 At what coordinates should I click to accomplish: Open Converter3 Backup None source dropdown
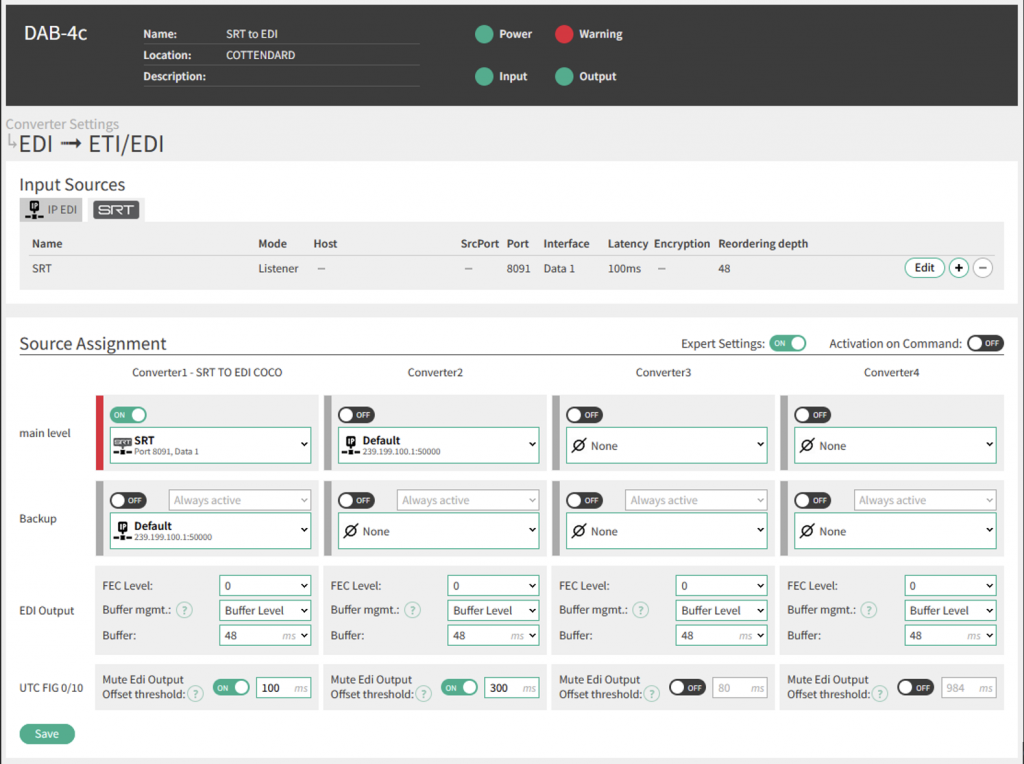point(666,531)
